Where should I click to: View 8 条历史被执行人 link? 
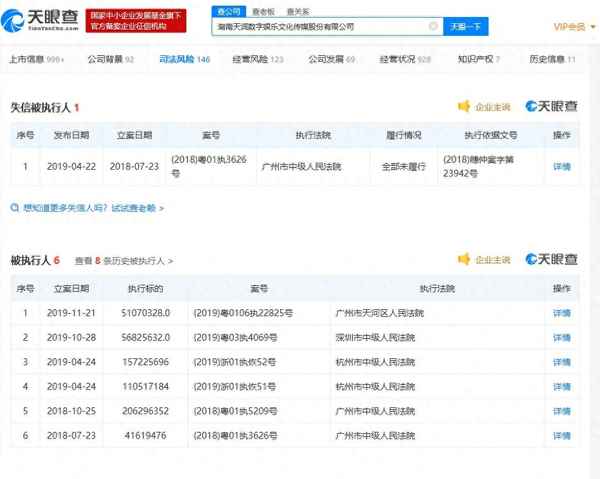pos(124,261)
